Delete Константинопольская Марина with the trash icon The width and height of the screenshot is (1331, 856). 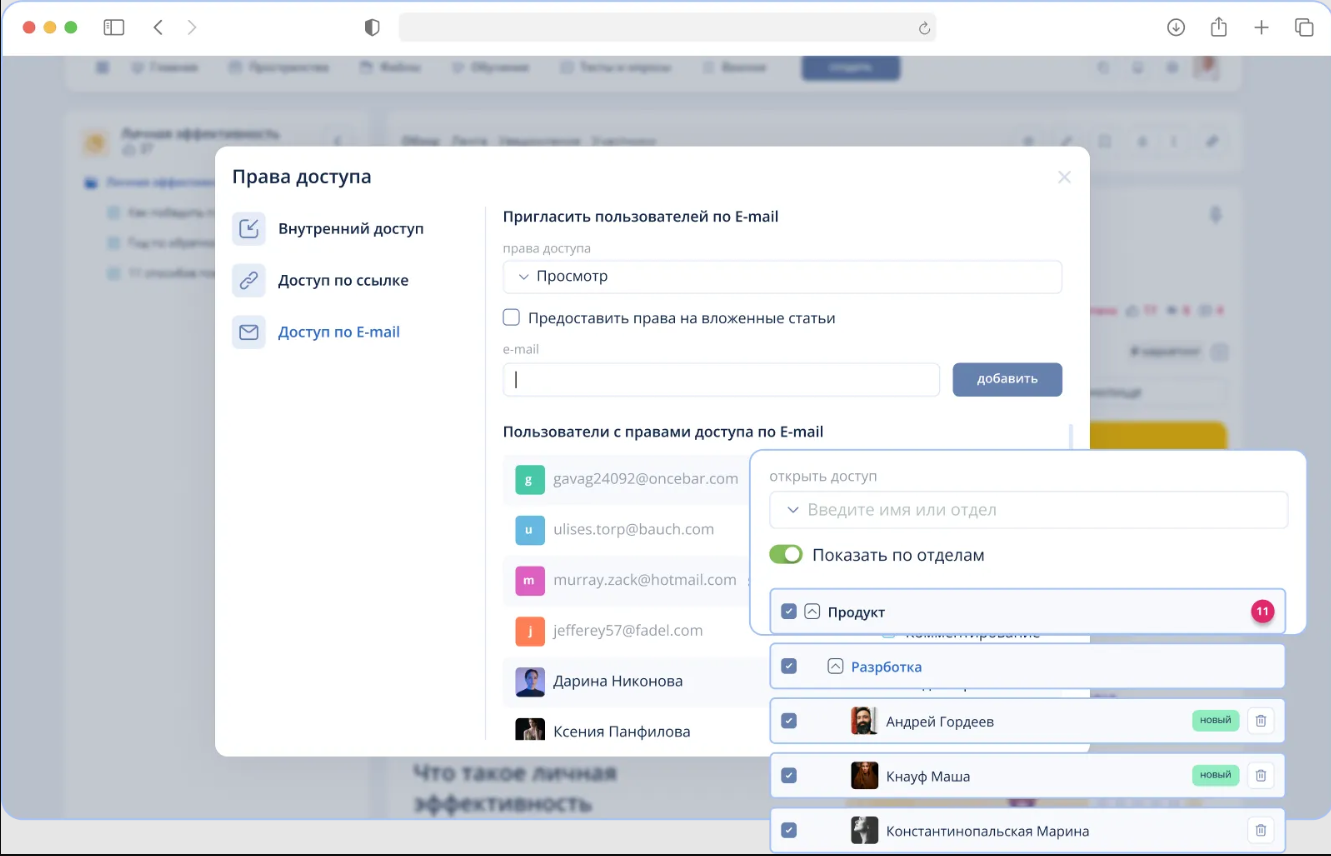pos(1261,830)
